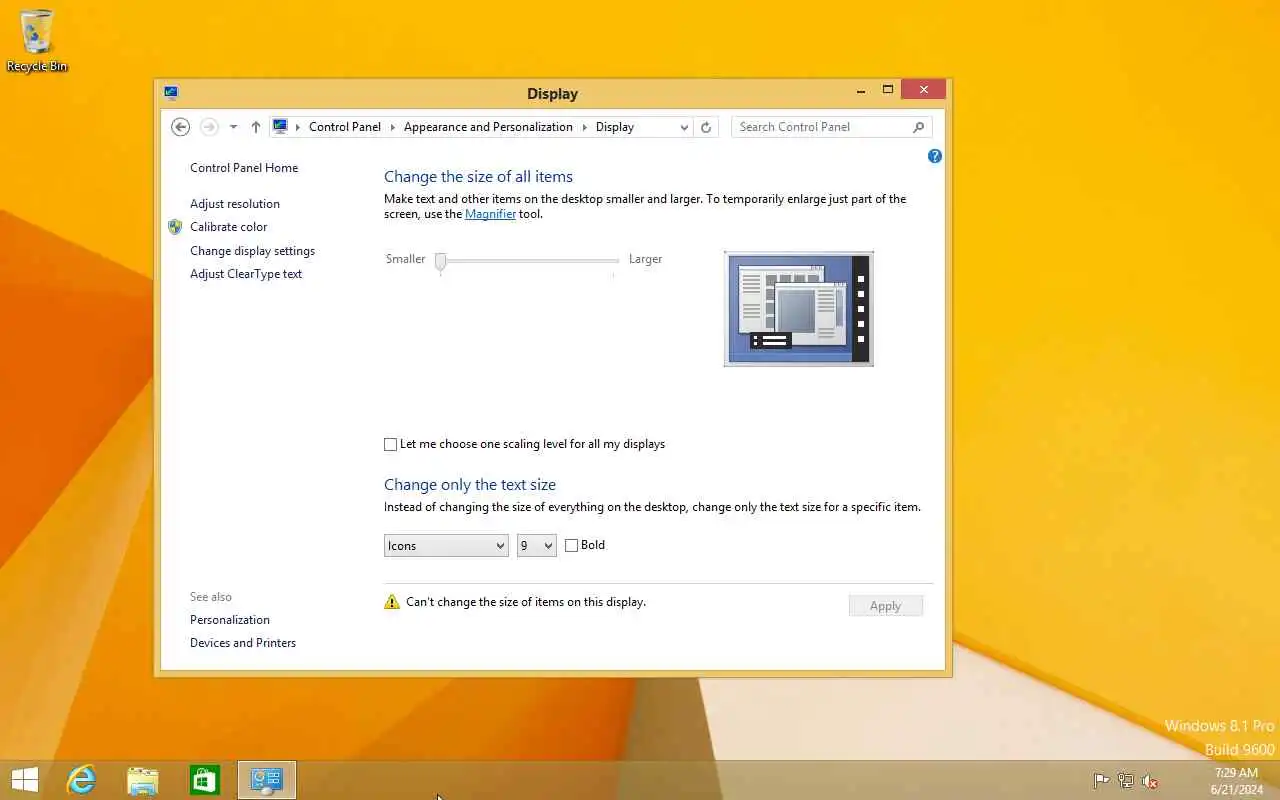Refresh the Display page
Screen dimensions: 1280x800
click(706, 127)
